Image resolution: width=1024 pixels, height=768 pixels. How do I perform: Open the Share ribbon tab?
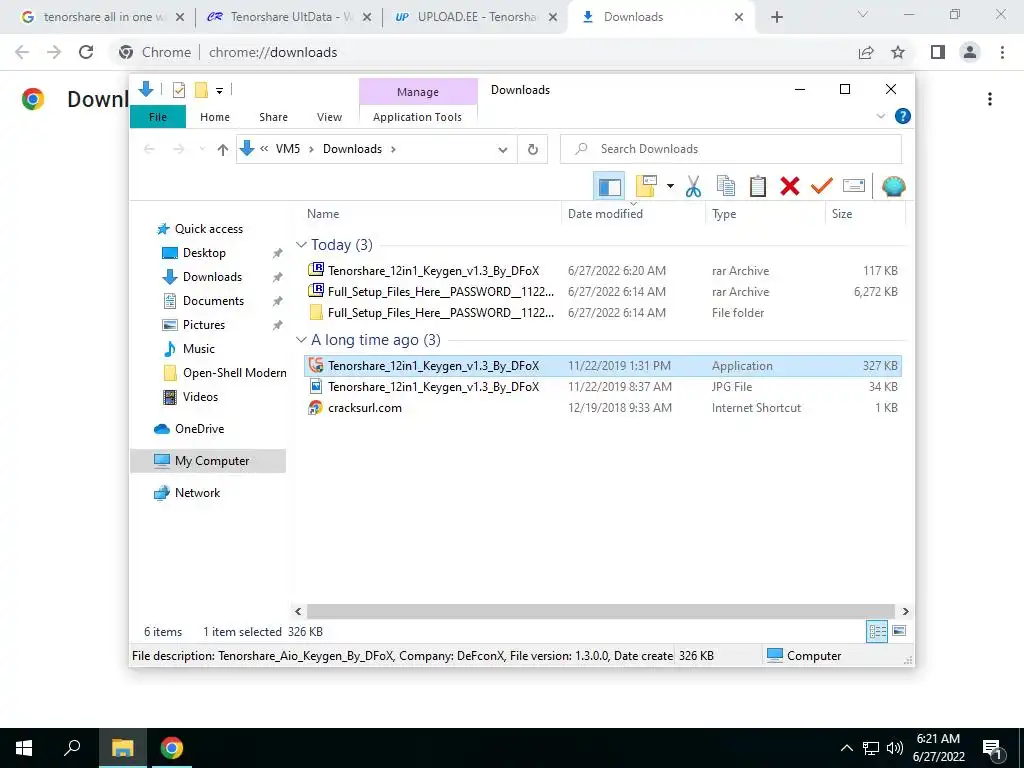(273, 117)
